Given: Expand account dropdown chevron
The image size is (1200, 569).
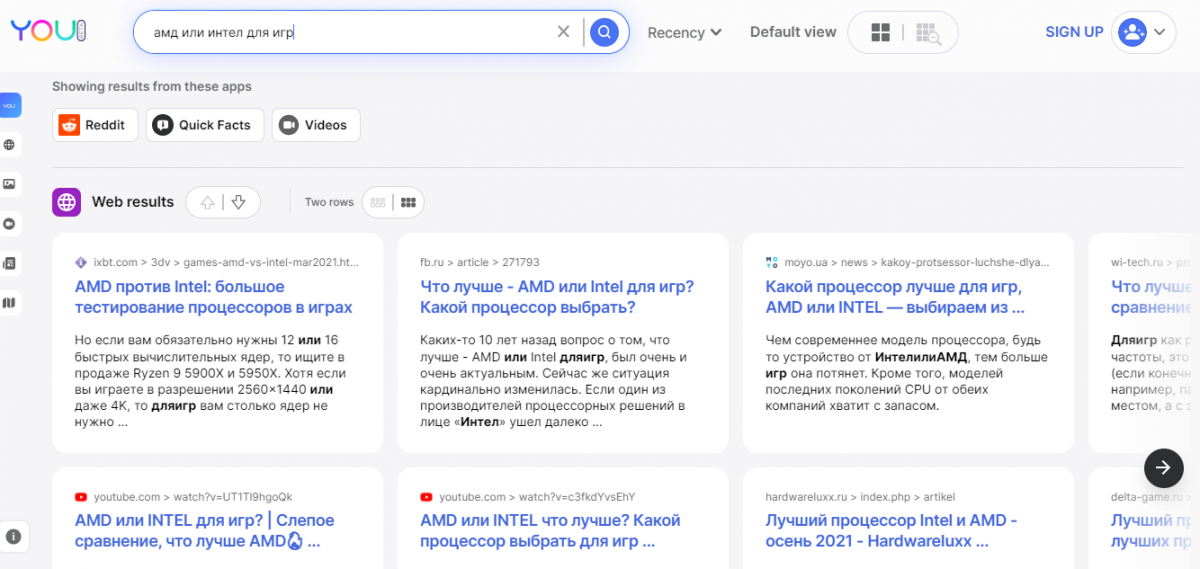Looking at the screenshot, I should (1160, 32).
